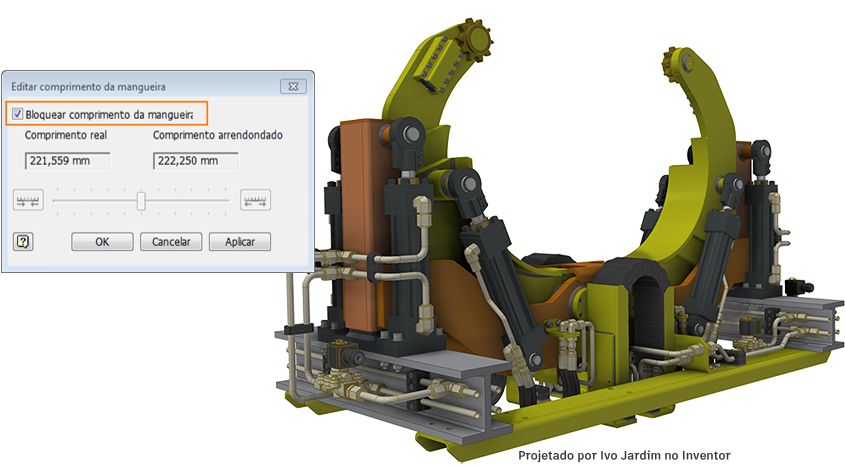Close the Editar comprimento da mangueira dialog
Screen dimensions: 845x466
tap(293, 86)
